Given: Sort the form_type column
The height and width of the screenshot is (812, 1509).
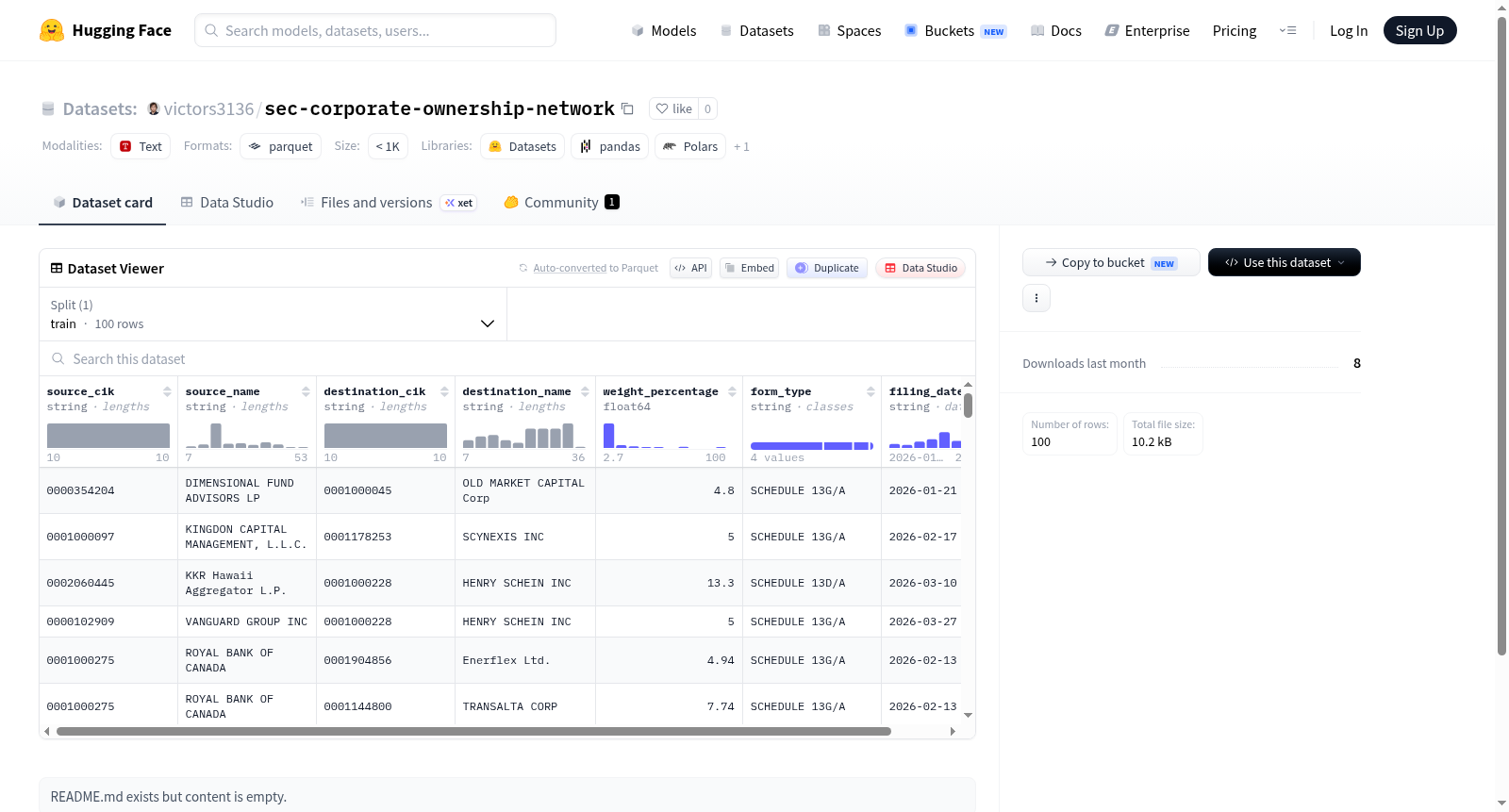Looking at the screenshot, I should tap(871, 391).
